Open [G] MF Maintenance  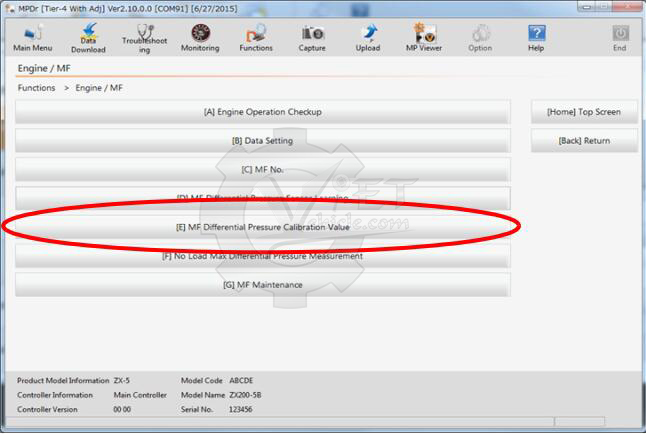[262, 285]
